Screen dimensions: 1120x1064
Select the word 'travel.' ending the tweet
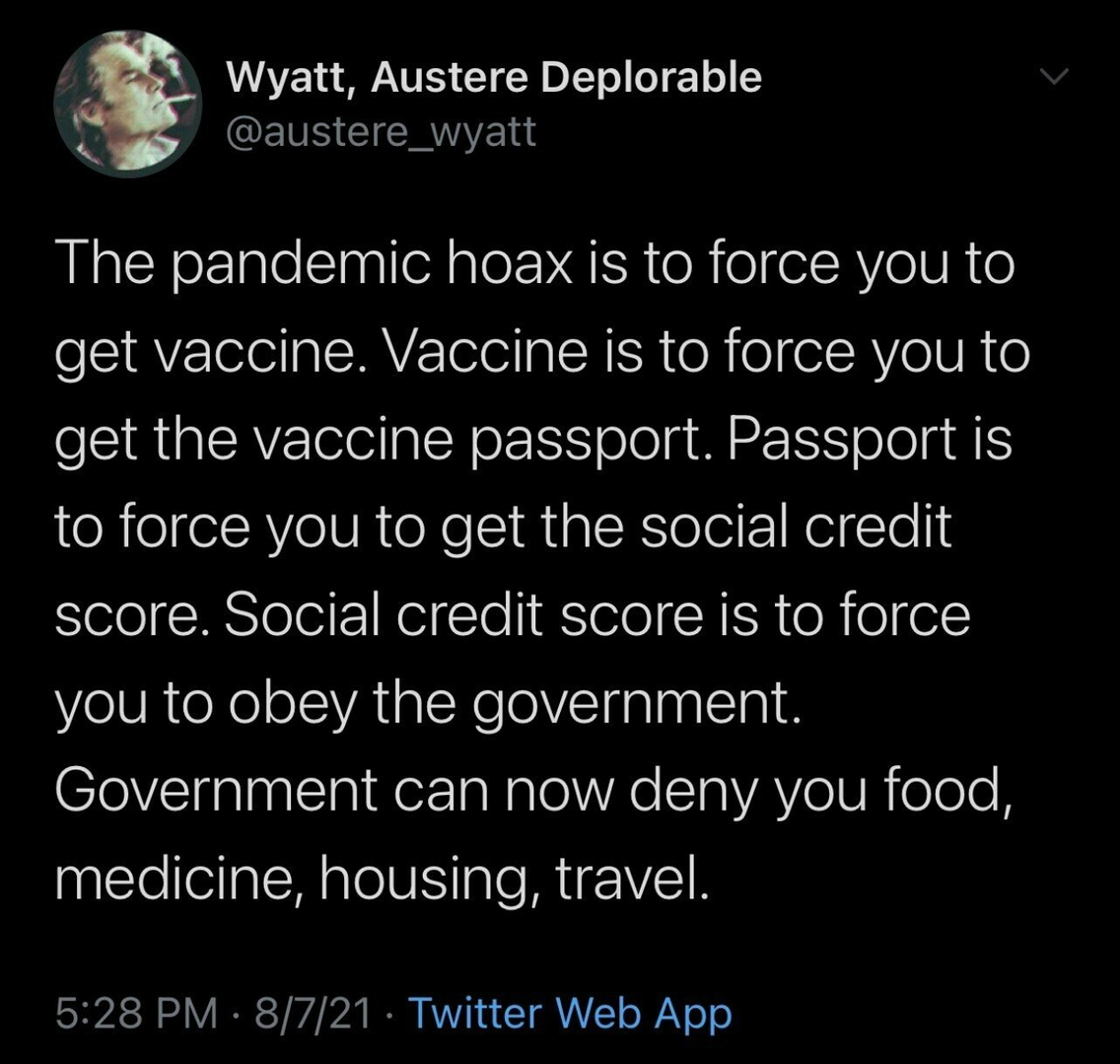pyautogui.click(x=633, y=879)
